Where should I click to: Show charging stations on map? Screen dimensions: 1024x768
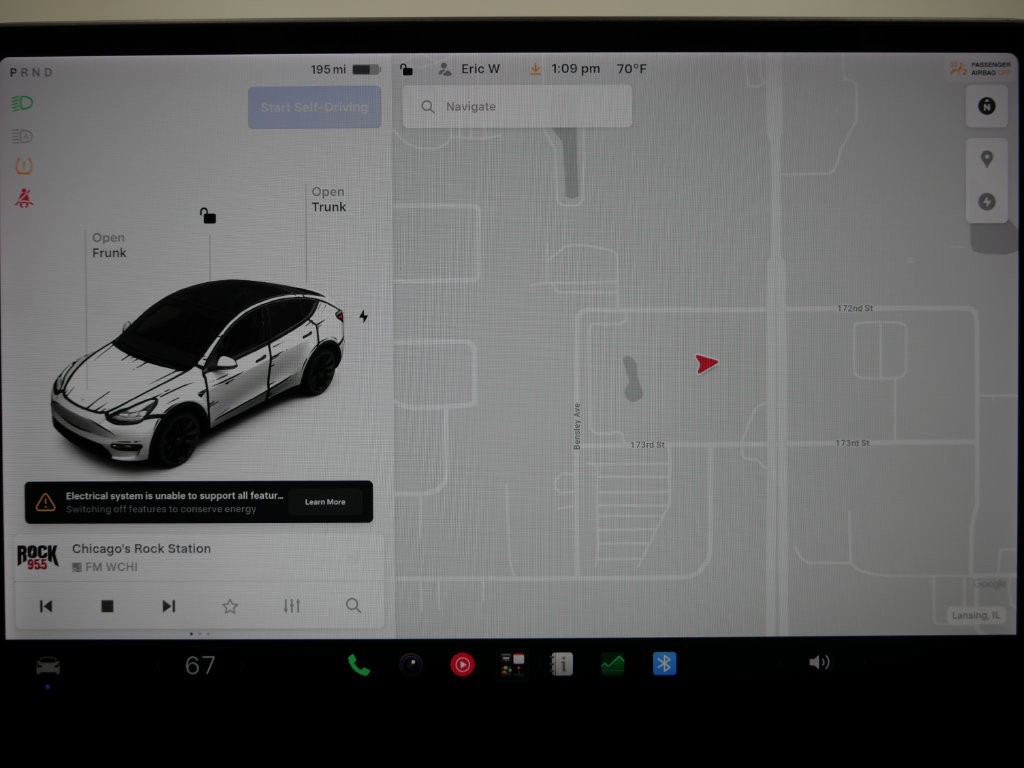[987, 202]
